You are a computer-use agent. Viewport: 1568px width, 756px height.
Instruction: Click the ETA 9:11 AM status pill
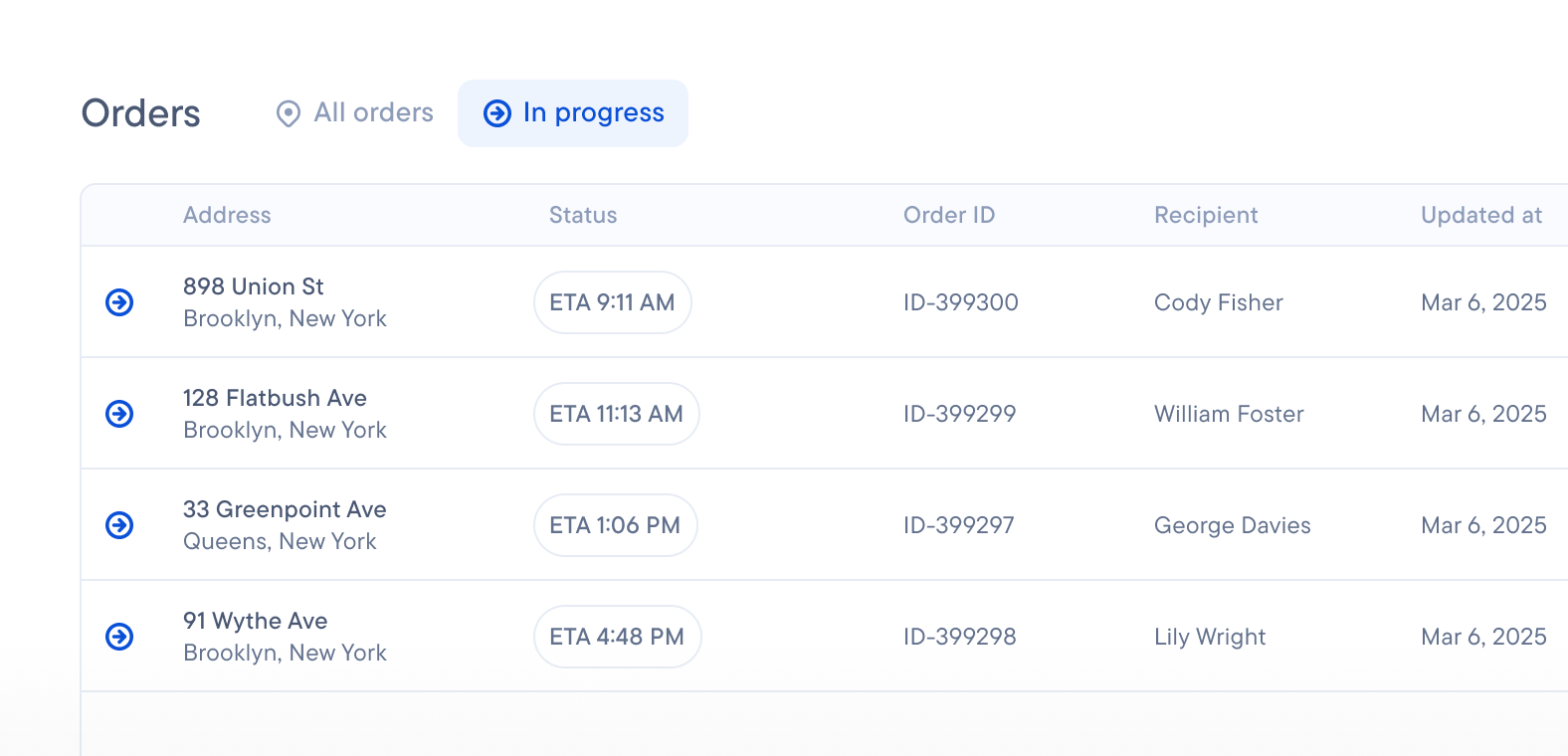pos(612,302)
